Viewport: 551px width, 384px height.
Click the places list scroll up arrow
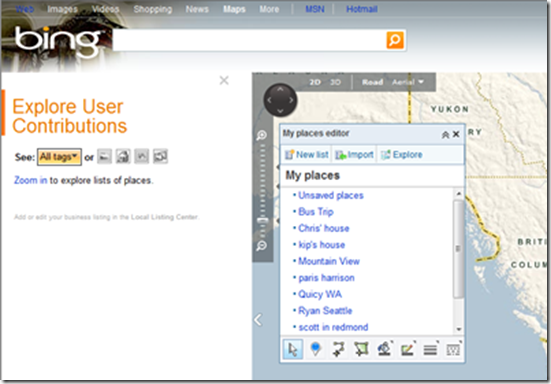[x=458, y=194]
